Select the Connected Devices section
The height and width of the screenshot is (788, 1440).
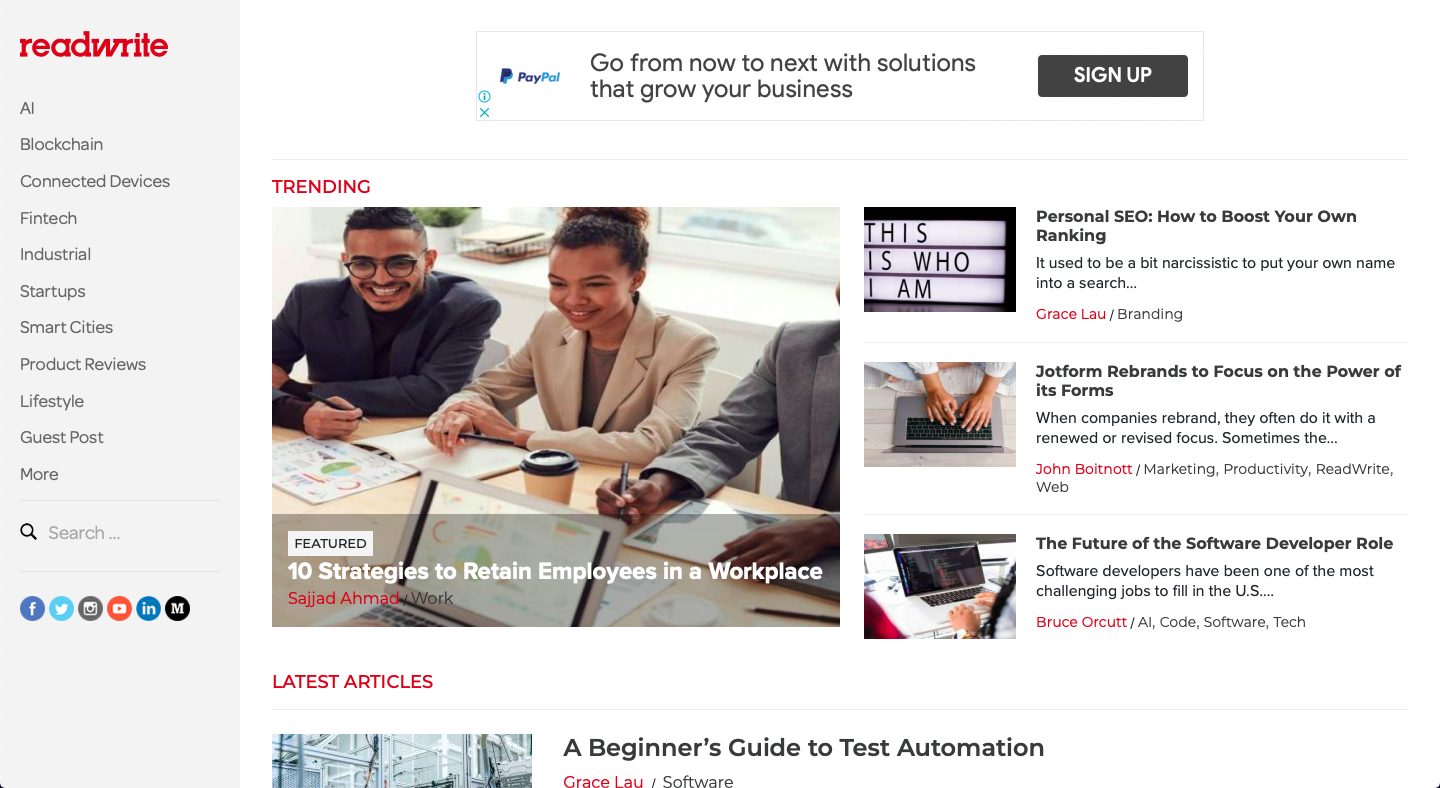click(95, 181)
